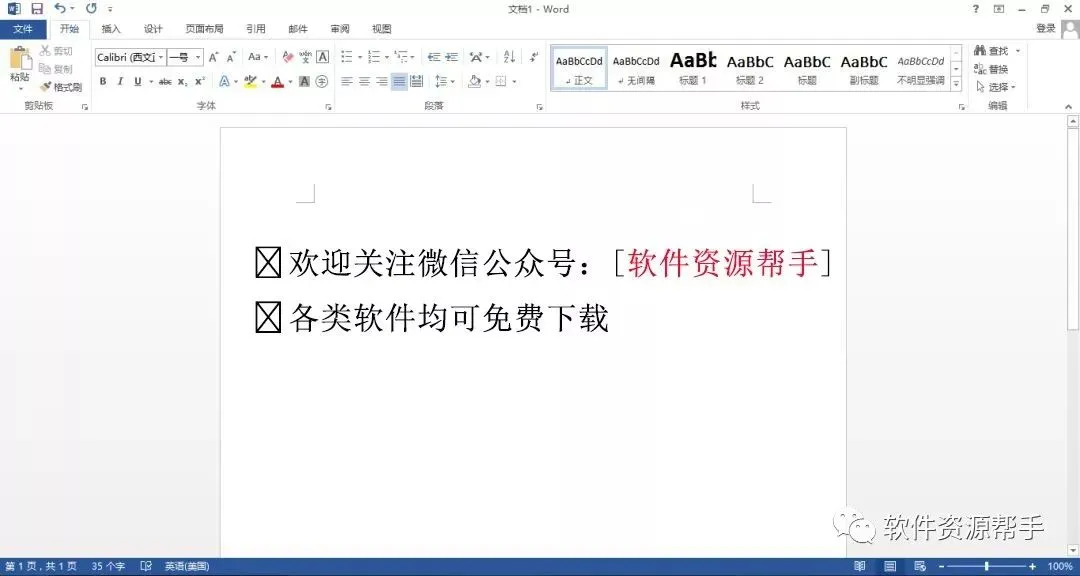Open the Select (选择) dropdown
This screenshot has width=1080, height=576.
pyautogui.click(x=997, y=88)
